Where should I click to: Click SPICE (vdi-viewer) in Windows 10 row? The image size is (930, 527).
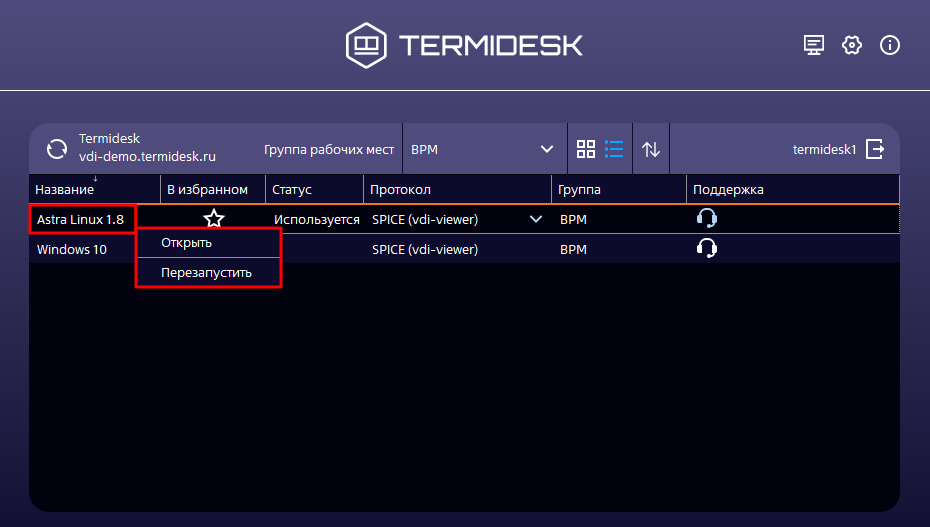point(425,250)
